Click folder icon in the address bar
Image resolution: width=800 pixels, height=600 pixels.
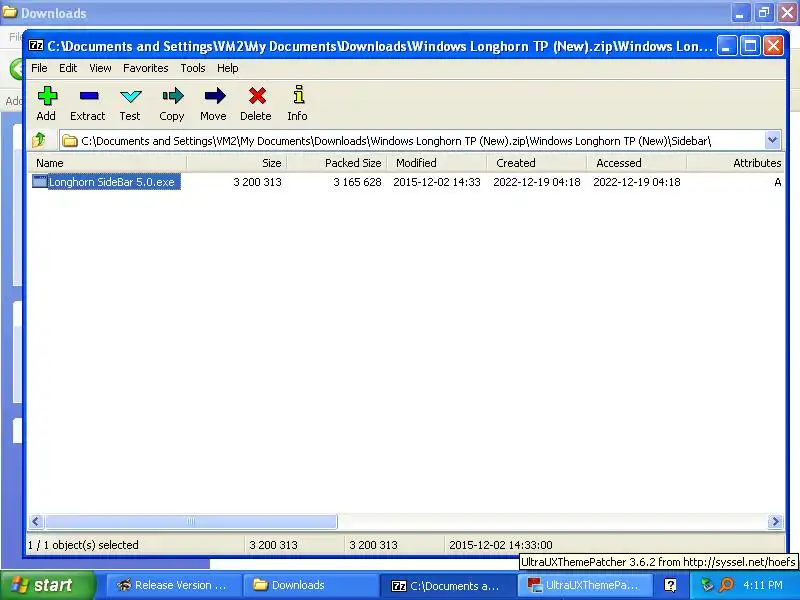point(70,141)
